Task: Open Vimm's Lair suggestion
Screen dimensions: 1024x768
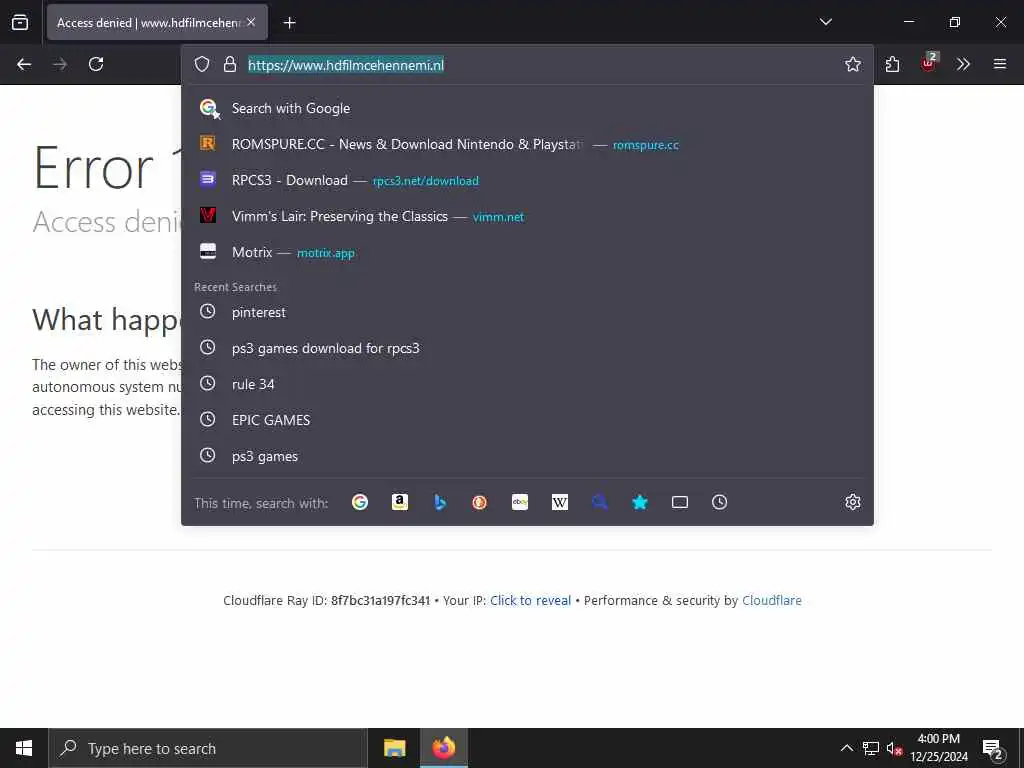Action: 527,216
